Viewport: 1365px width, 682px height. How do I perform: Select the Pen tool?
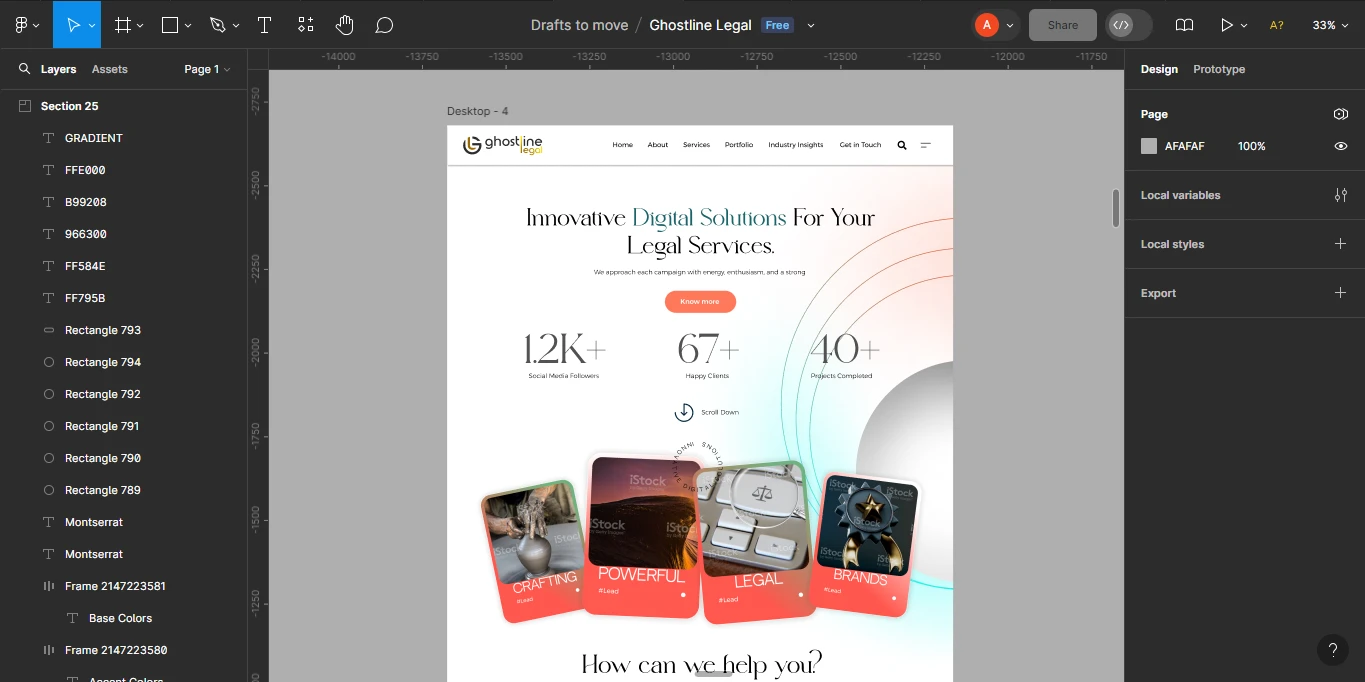point(218,25)
